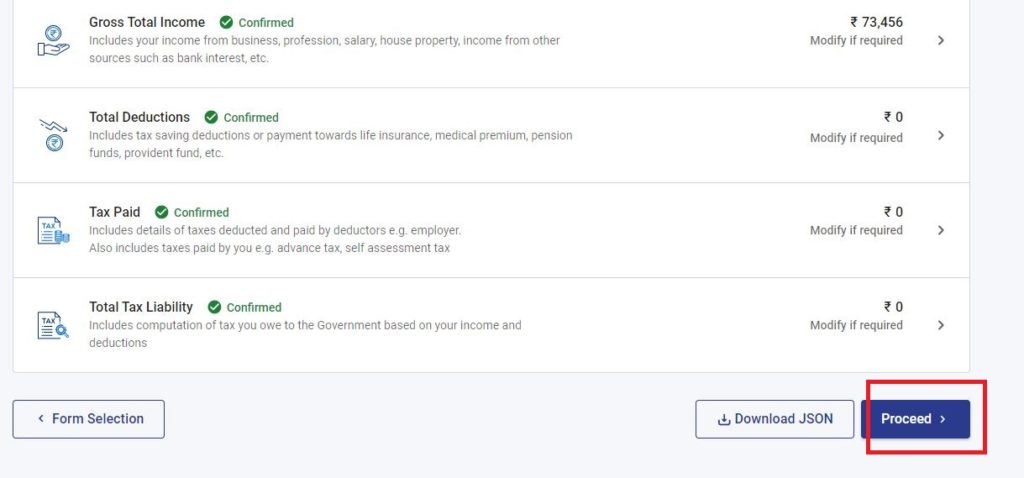
Task: Click the green Confirmed checkmark beside Total Deductions
Action: (211, 117)
